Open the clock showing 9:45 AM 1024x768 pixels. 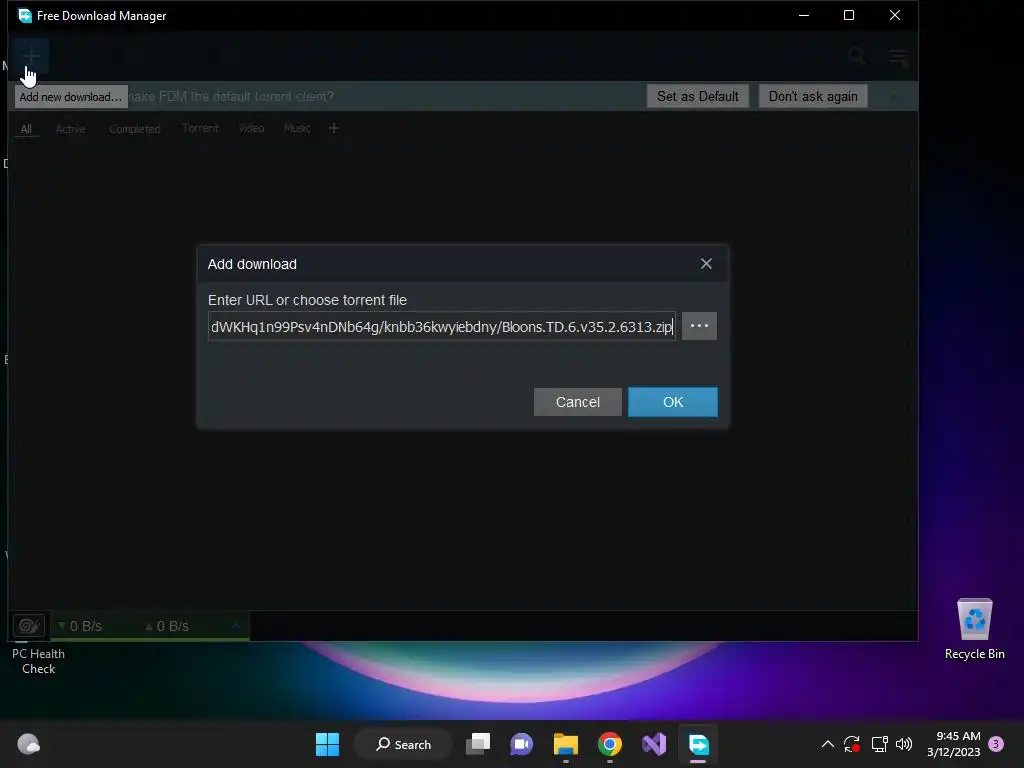click(x=953, y=744)
